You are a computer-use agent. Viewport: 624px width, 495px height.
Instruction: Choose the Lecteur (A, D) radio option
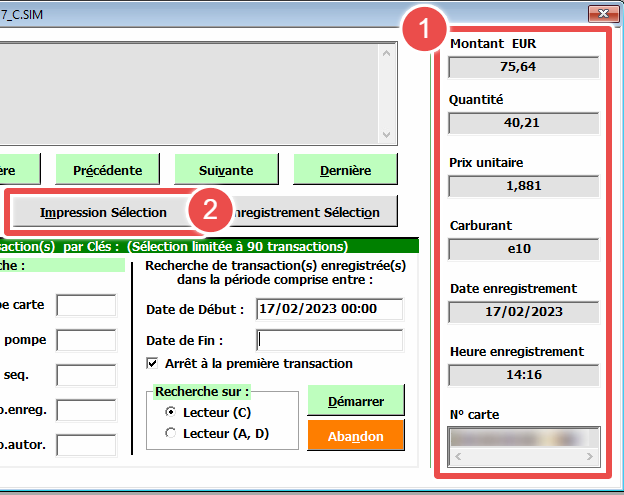[170, 433]
